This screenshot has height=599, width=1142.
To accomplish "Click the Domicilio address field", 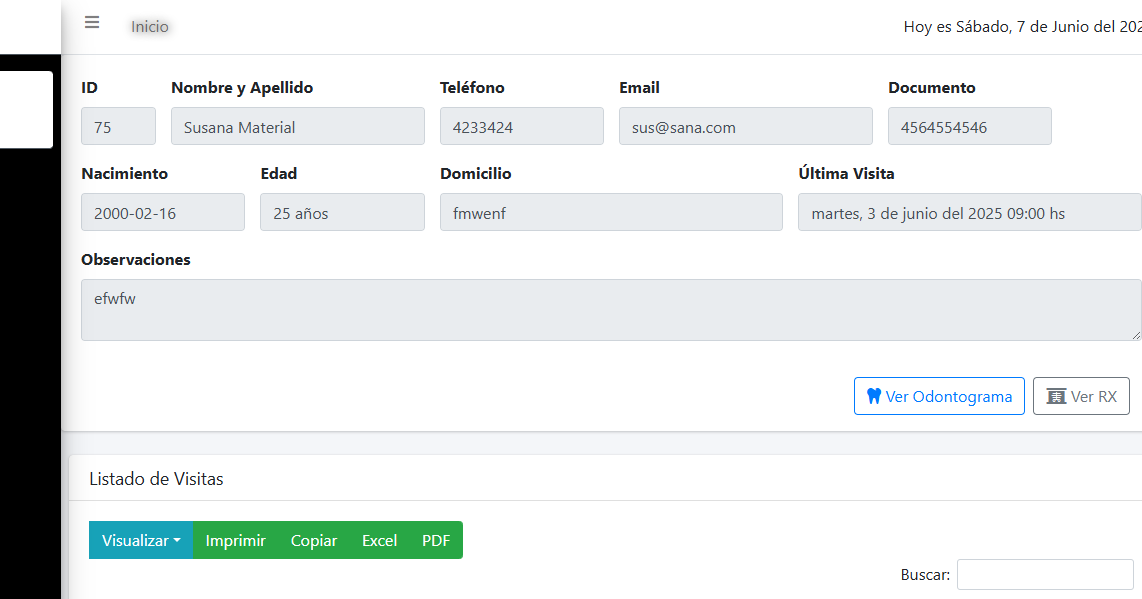I will [x=610, y=213].
